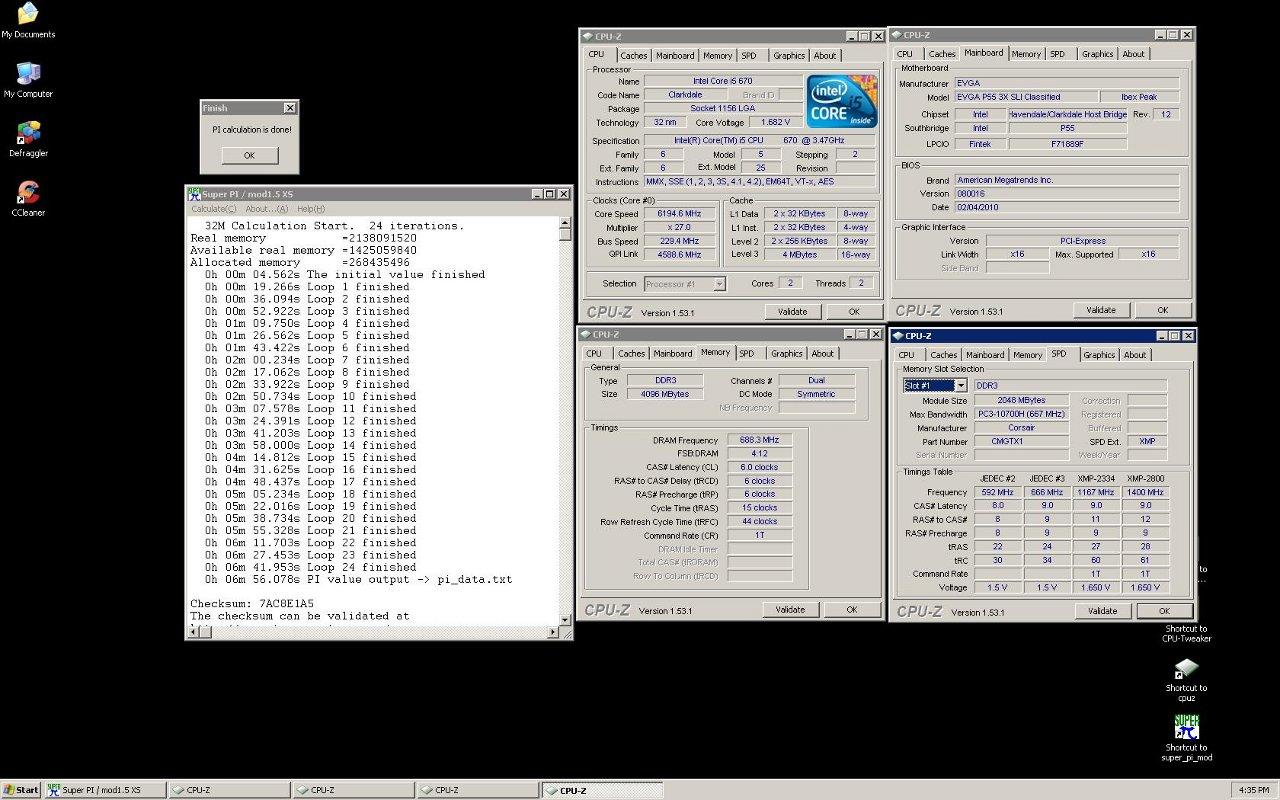1280x800 pixels.
Task: Switch to Mainboard tab in CPU window
Action: pos(675,56)
